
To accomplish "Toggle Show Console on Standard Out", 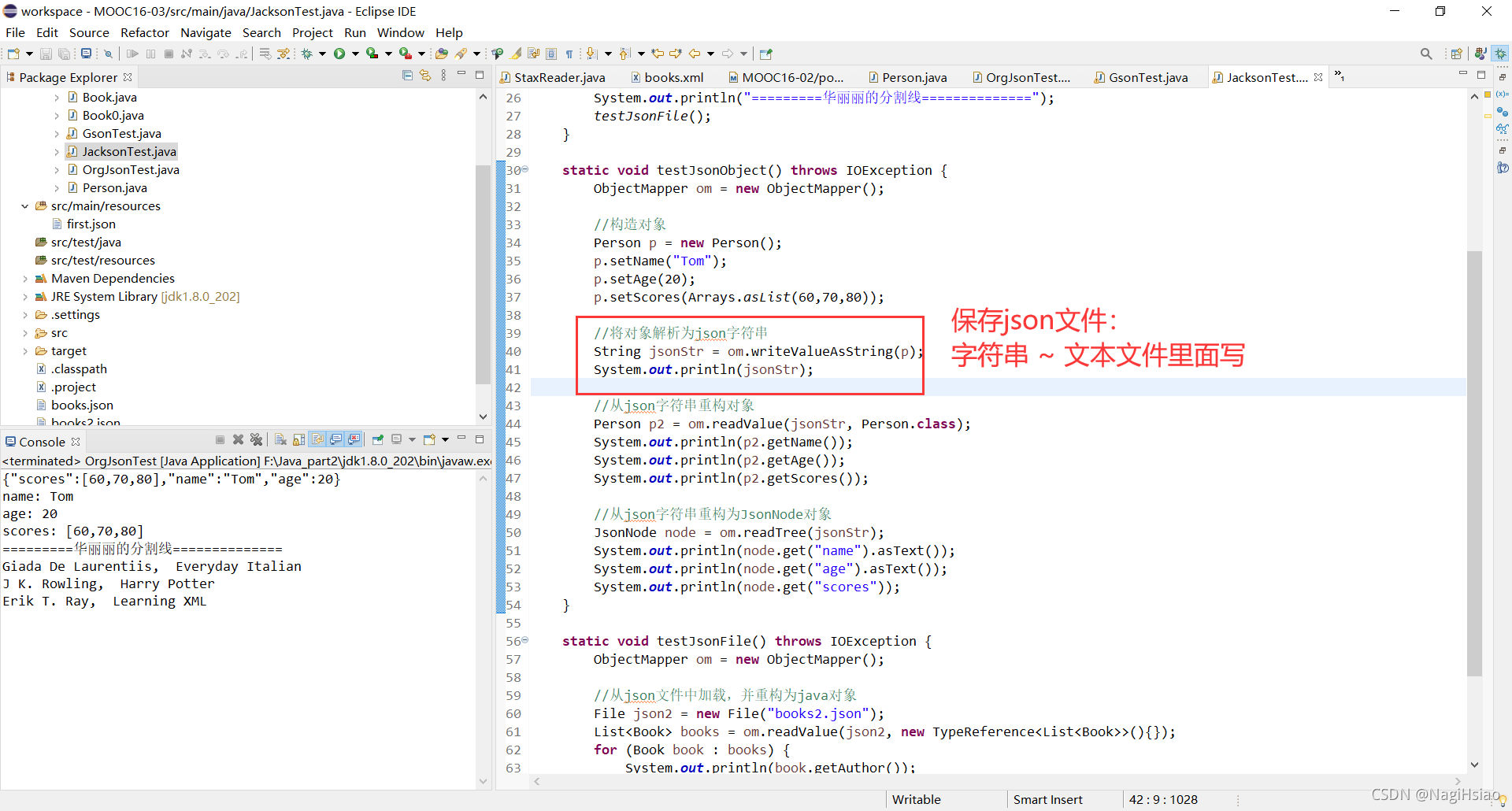I will click(x=335, y=439).
